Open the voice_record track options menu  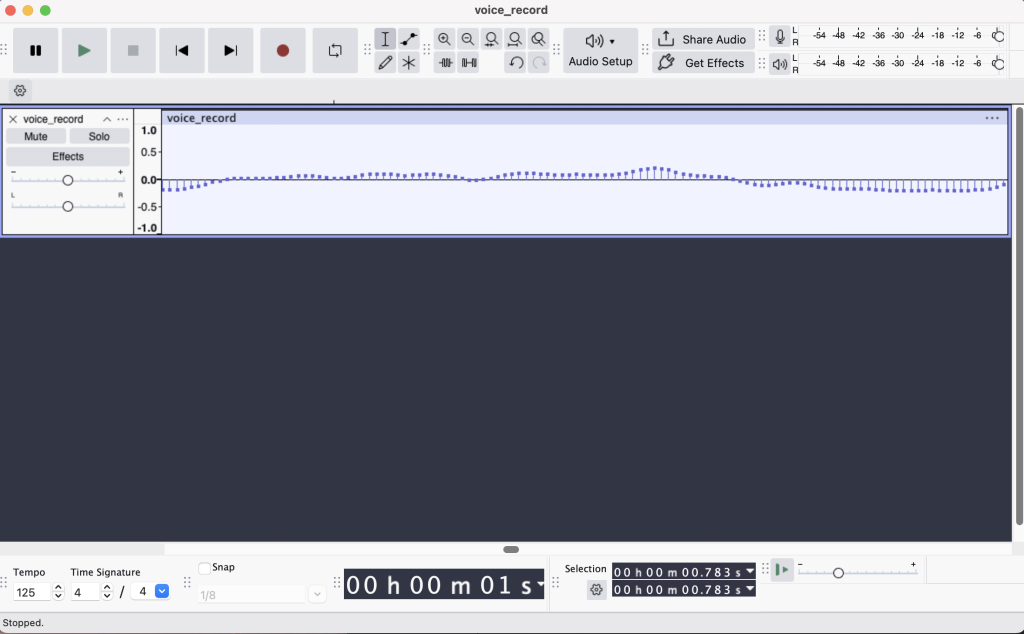tap(123, 119)
